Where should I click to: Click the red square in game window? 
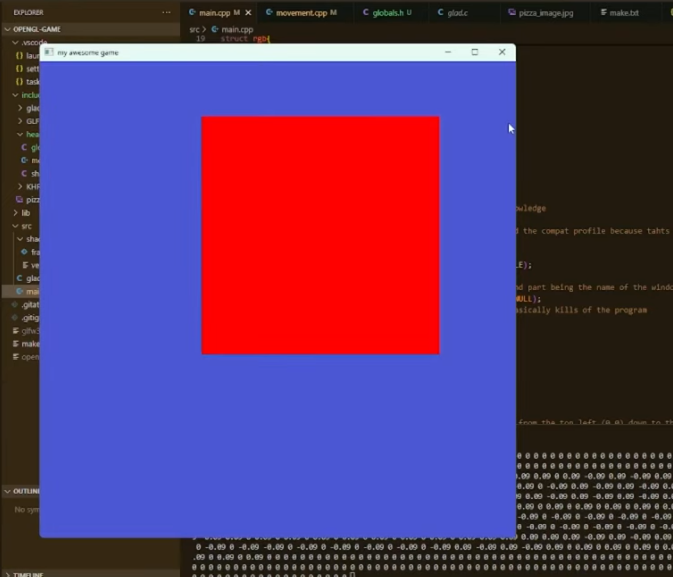click(320, 235)
